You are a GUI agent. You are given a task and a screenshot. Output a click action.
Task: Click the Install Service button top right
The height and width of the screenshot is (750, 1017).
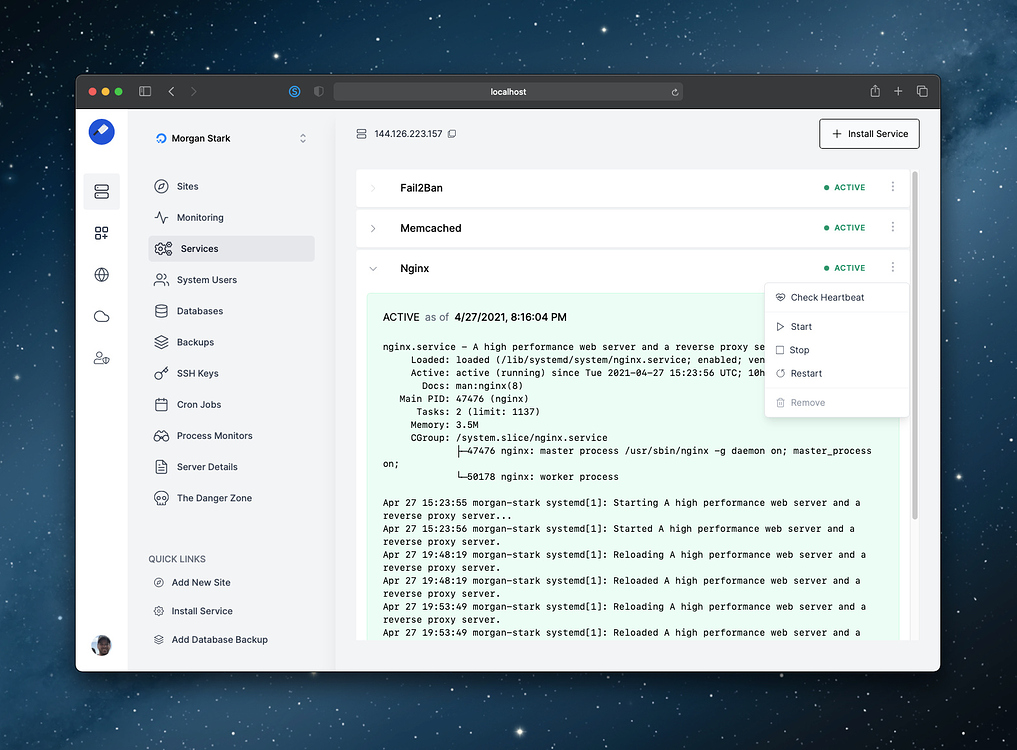point(869,133)
